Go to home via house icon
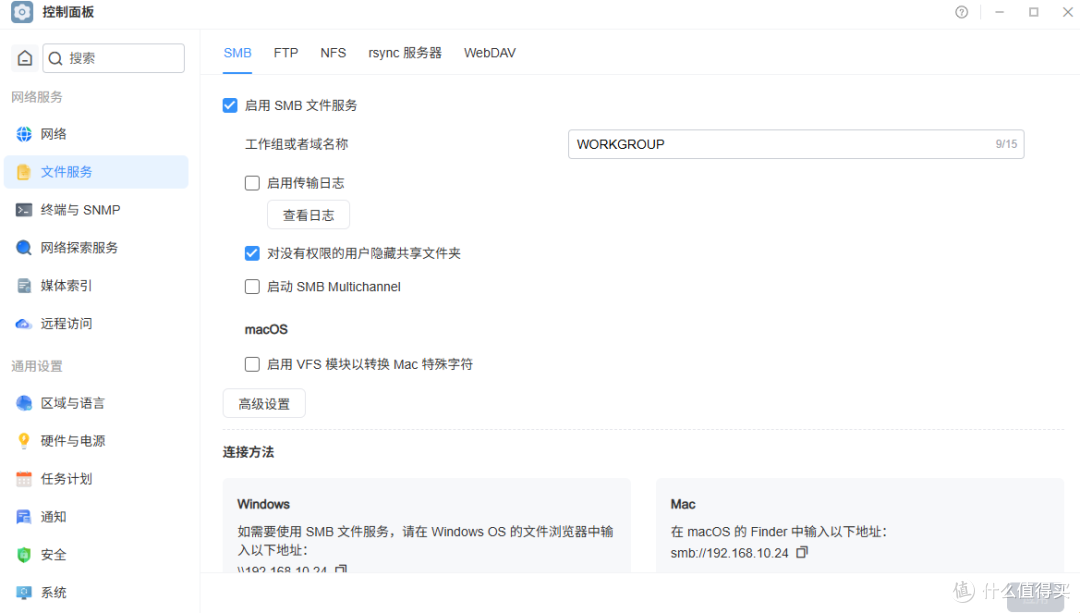 [25, 58]
